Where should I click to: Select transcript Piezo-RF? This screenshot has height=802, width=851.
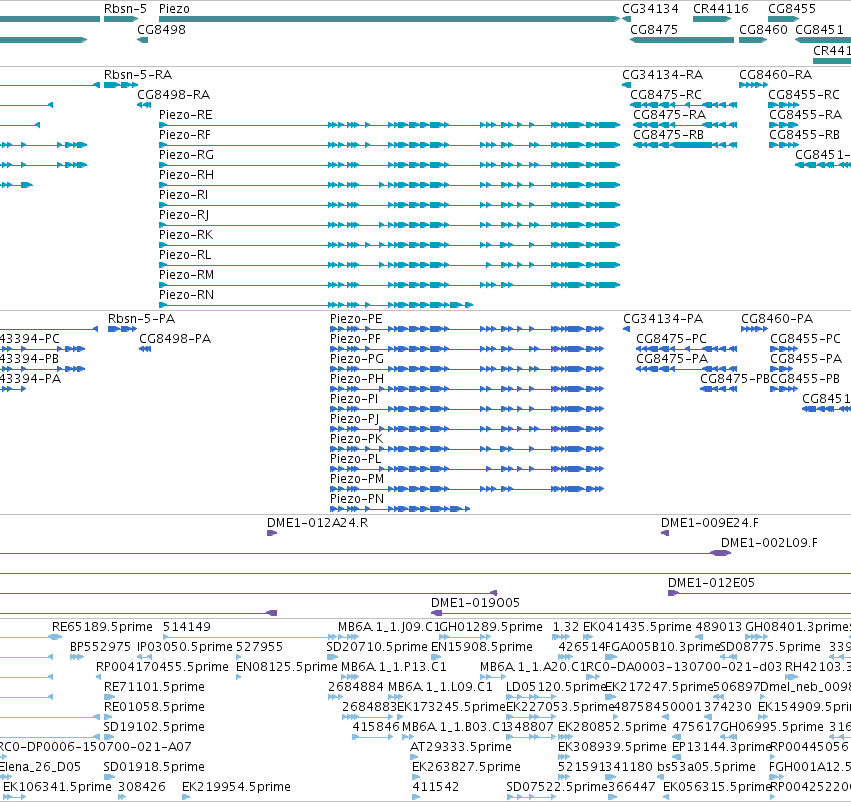pyautogui.click(x=389, y=145)
